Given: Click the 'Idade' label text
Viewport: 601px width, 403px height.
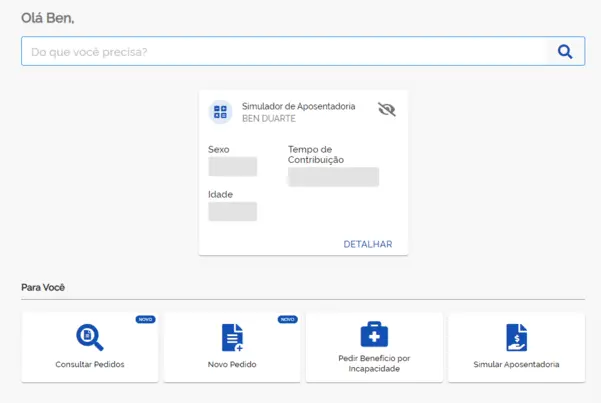Looking at the screenshot, I should coord(220,194).
